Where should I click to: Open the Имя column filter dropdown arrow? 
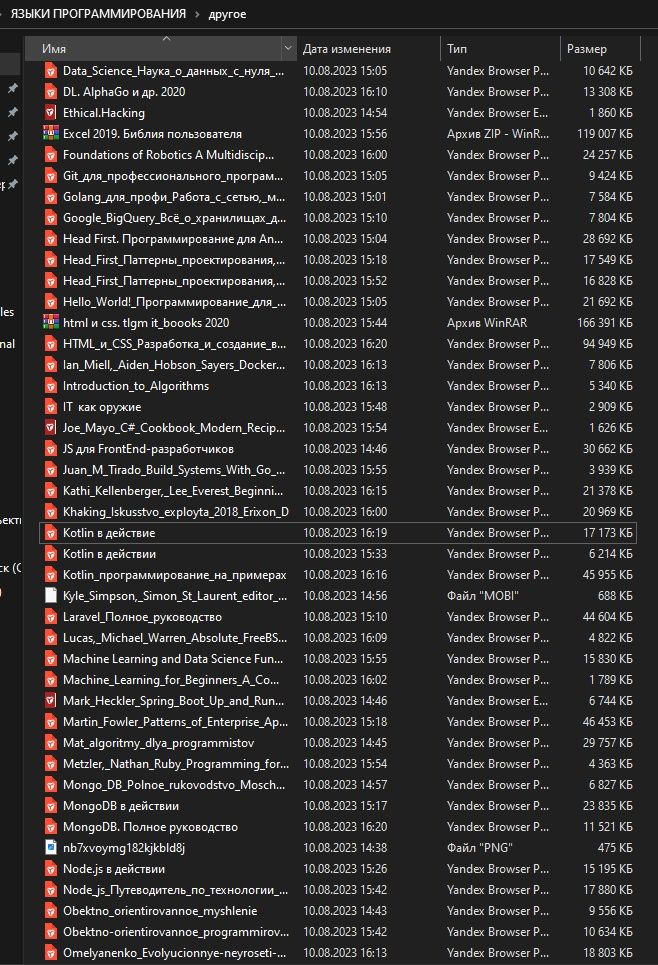pyautogui.click(x=288, y=48)
